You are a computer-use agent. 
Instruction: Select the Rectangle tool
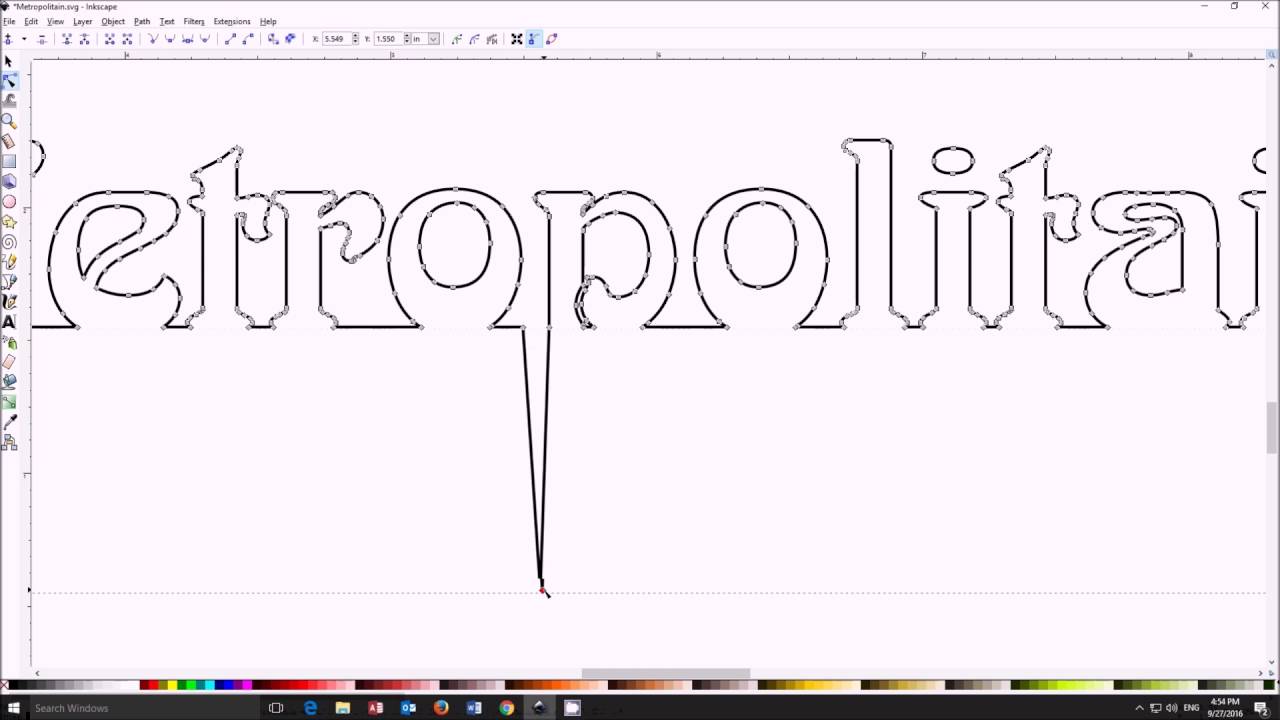pyautogui.click(x=9, y=161)
